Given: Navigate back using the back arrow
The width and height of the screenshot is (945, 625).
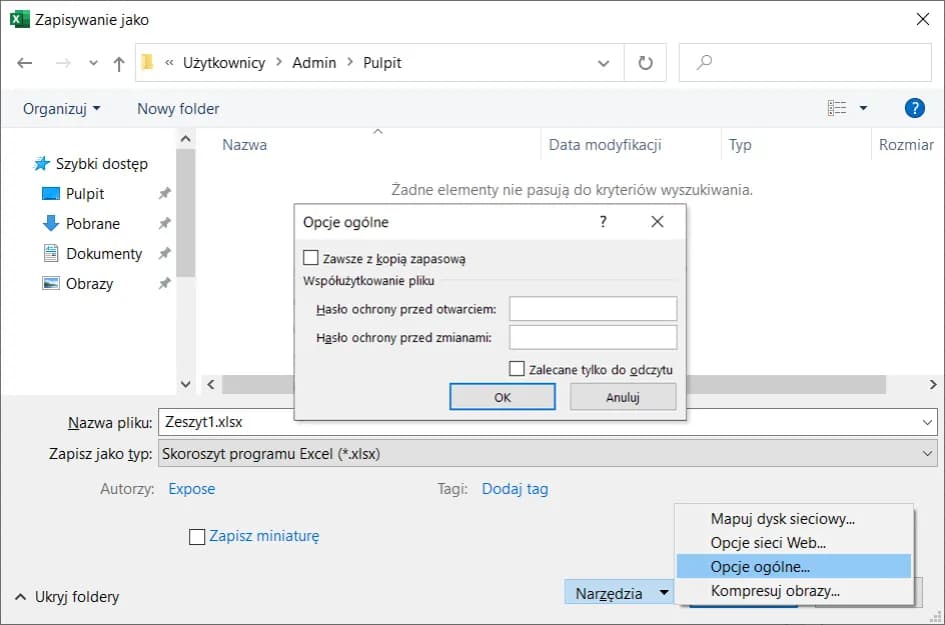Looking at the screenshot, I should 24,62.
